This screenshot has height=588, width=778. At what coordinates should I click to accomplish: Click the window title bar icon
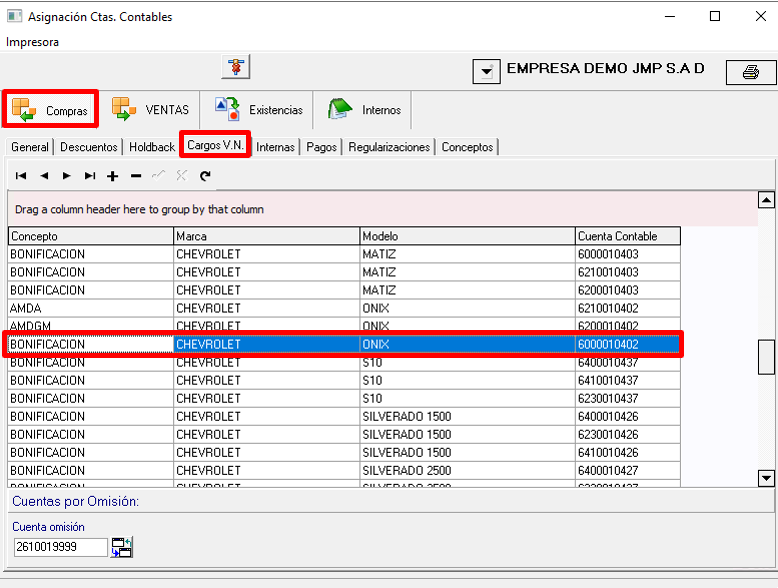[14, 16]
